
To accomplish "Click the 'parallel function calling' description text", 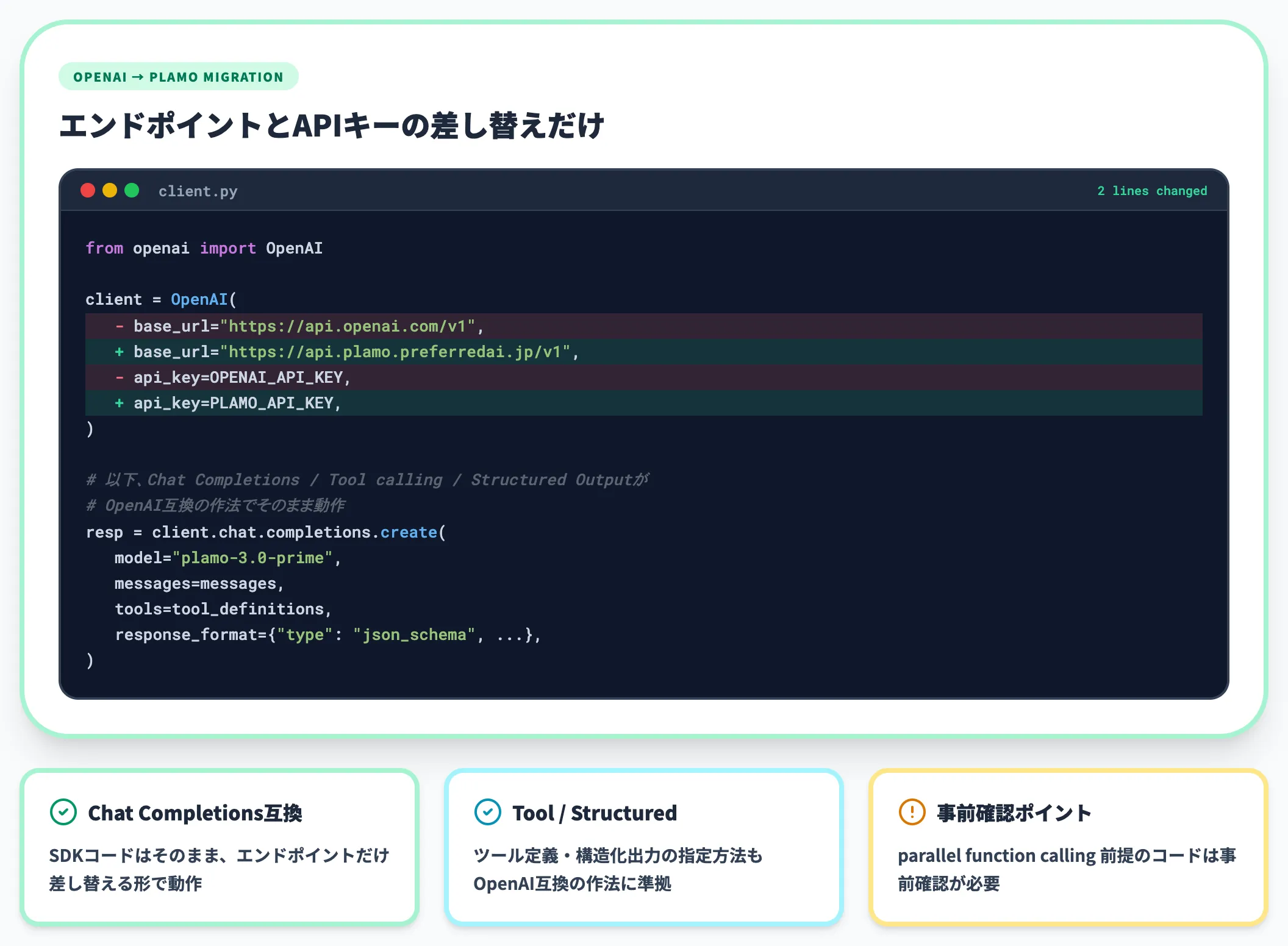I will 1067,869.
